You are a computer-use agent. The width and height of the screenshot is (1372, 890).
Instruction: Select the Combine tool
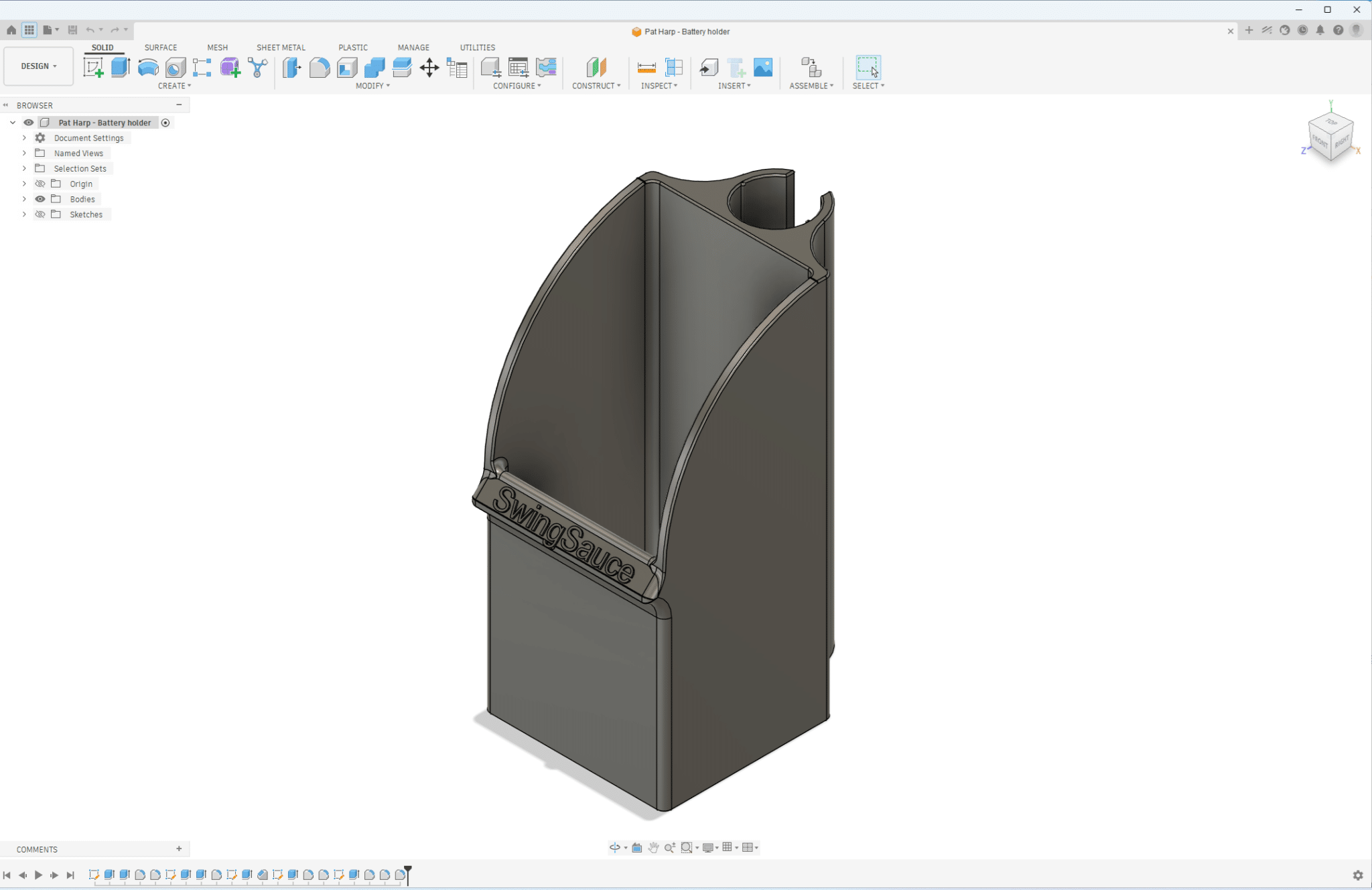[x=374, y=67]
